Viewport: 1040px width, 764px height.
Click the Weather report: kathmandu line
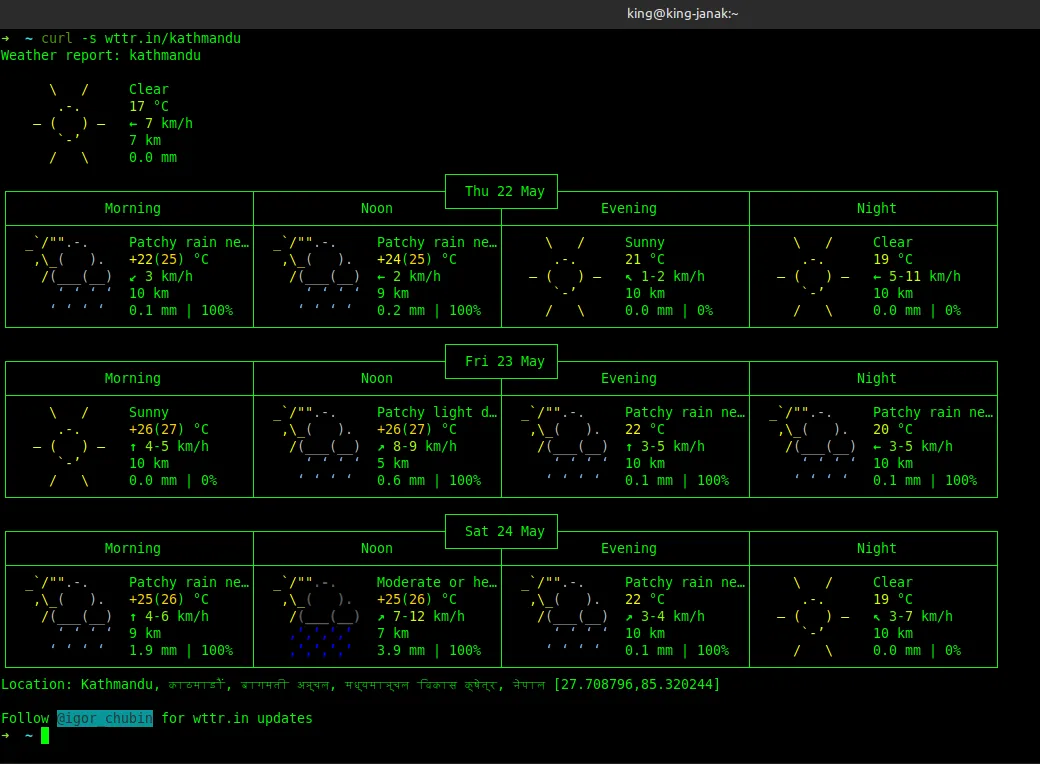[100, 55]
